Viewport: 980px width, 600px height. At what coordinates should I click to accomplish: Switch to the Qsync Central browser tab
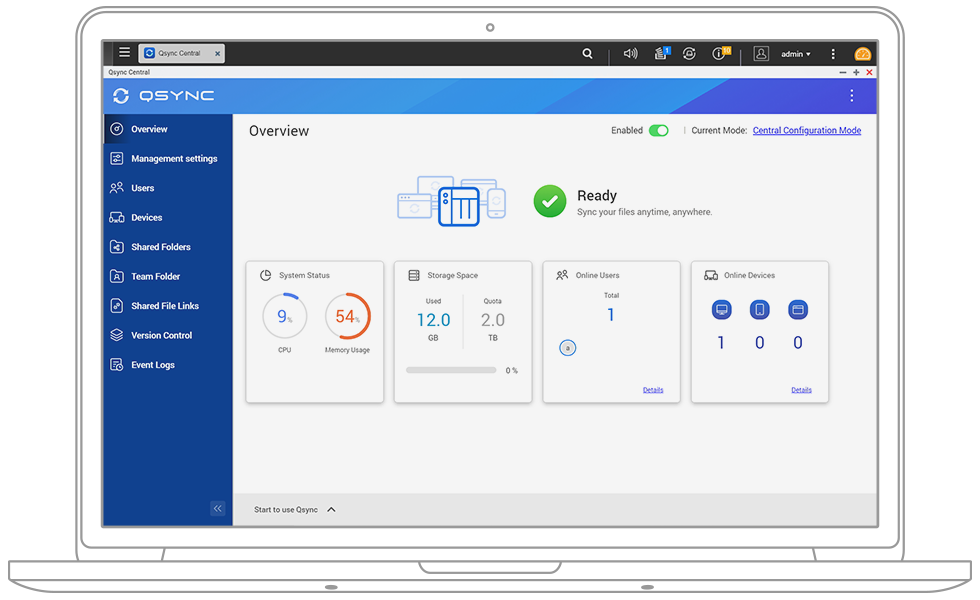[x=181, y=53]
